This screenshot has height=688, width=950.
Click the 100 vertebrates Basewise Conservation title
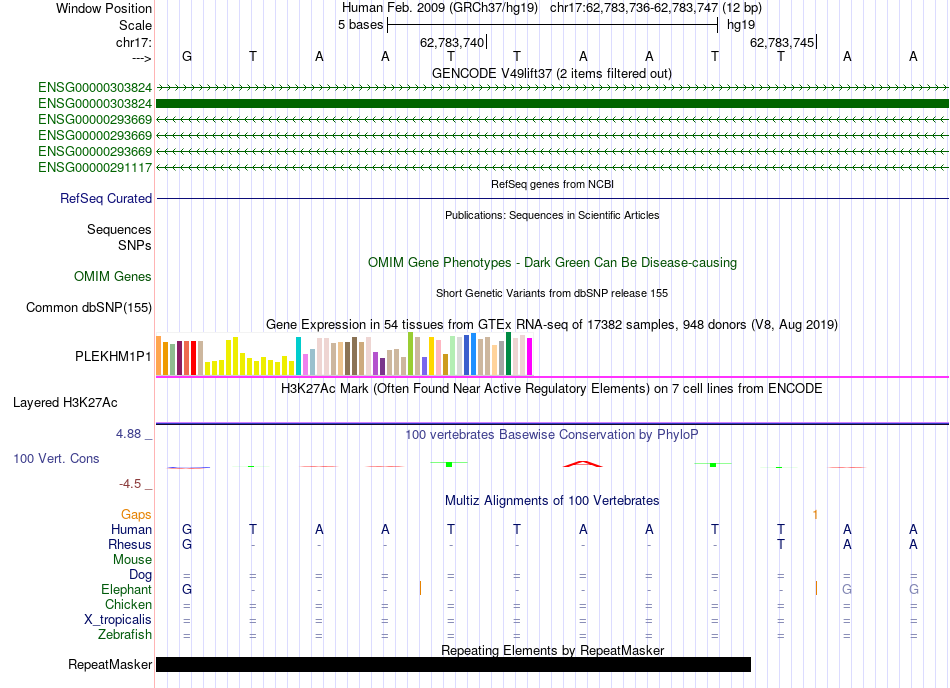(x=551, y=435)
